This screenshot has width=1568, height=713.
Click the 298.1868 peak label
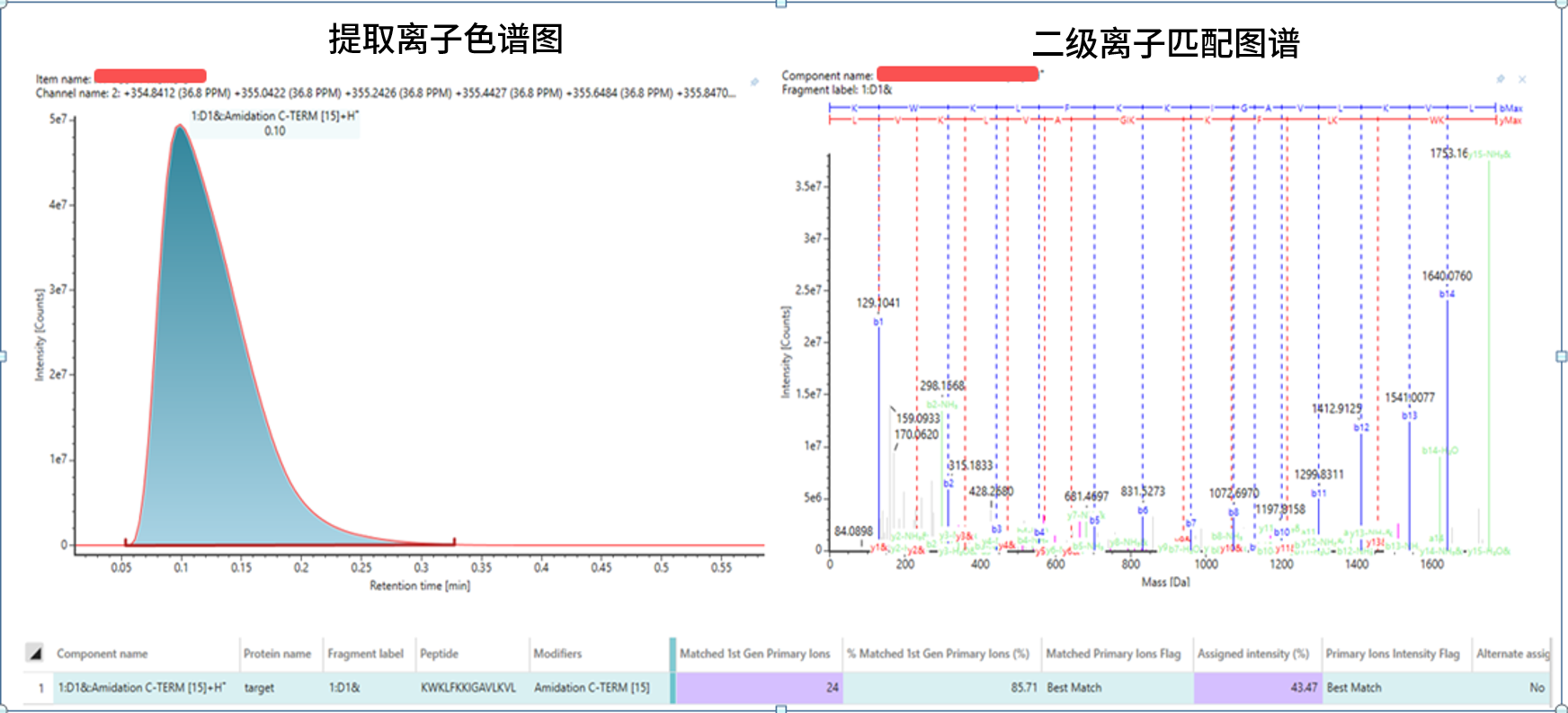(x=941, y=386)
